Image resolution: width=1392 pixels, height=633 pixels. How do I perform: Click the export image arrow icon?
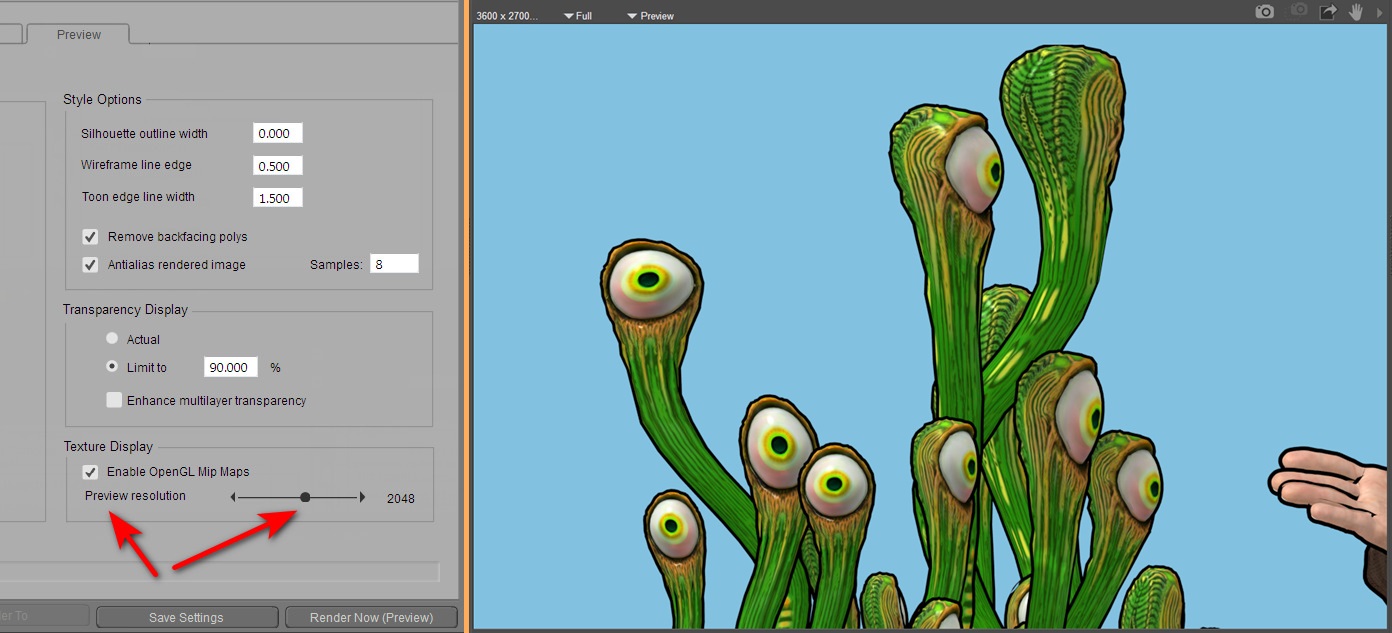1328,12
